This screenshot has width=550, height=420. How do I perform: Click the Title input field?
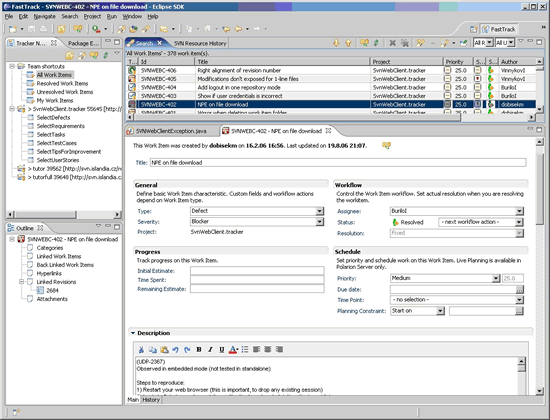pos(338,162)
